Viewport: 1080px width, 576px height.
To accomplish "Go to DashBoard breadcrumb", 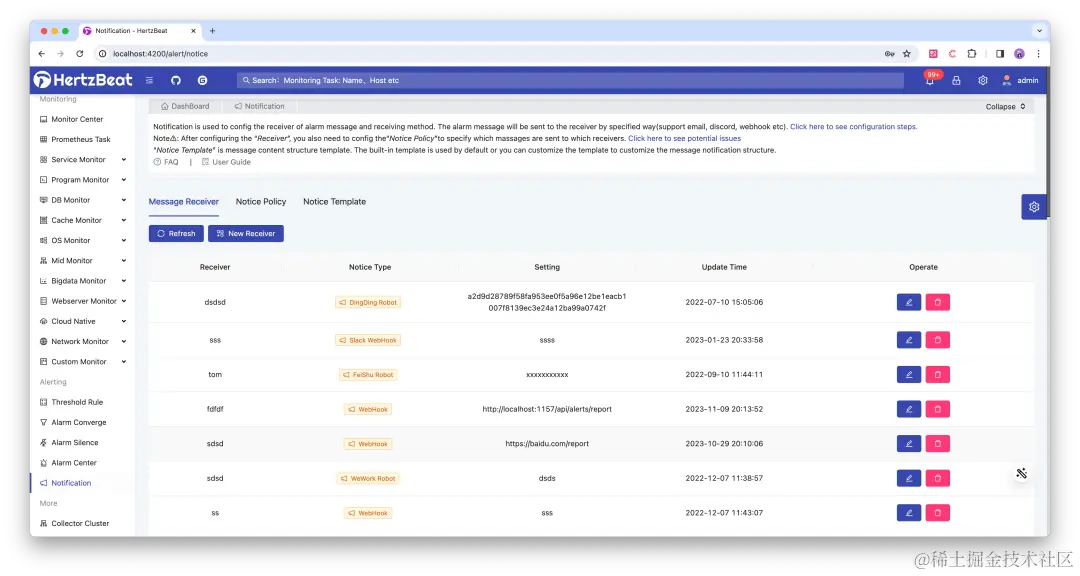I will (x=185, y=106).
